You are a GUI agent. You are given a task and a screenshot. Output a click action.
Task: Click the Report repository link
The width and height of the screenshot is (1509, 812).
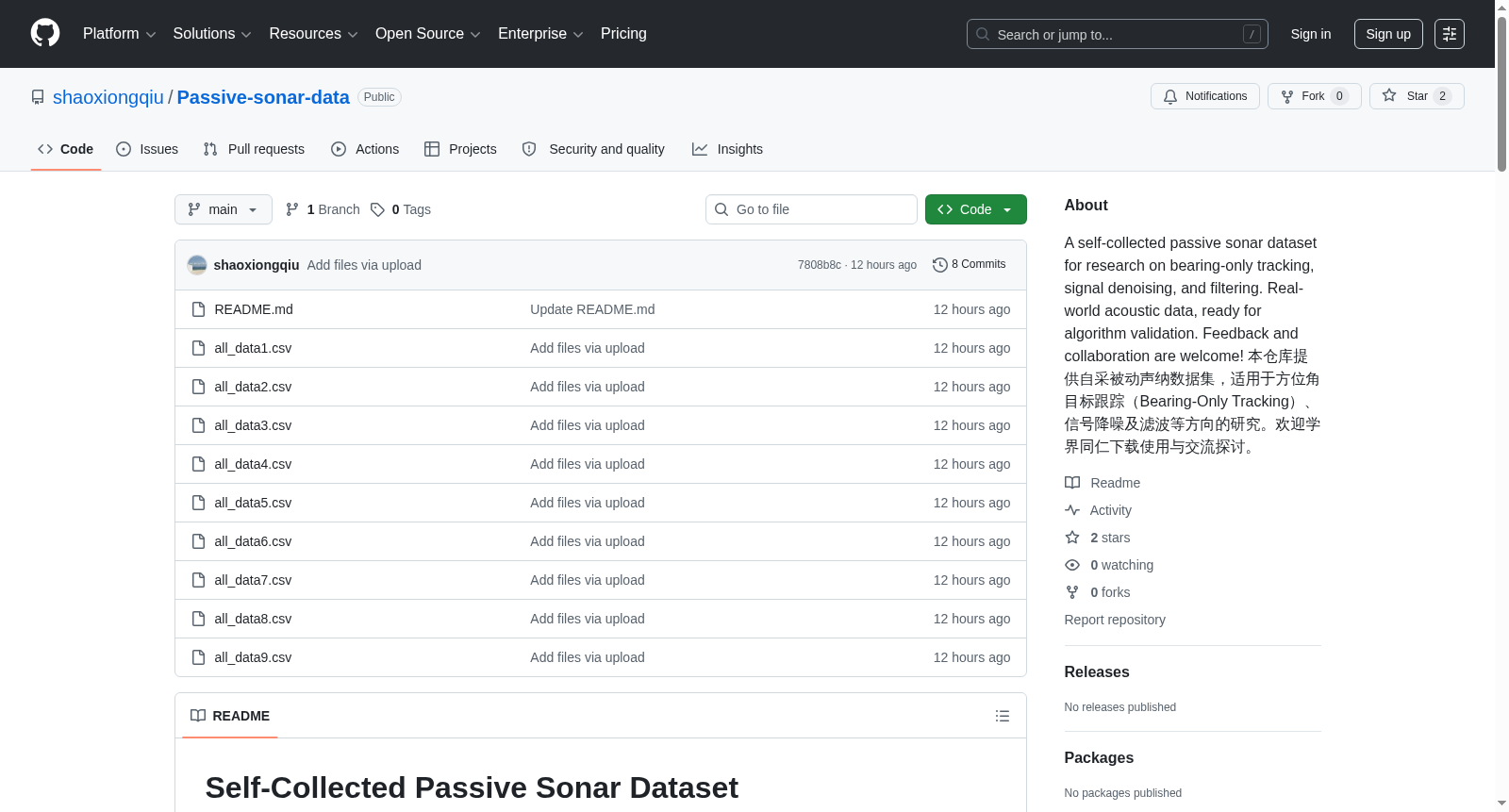click(x=1115, y=620)
